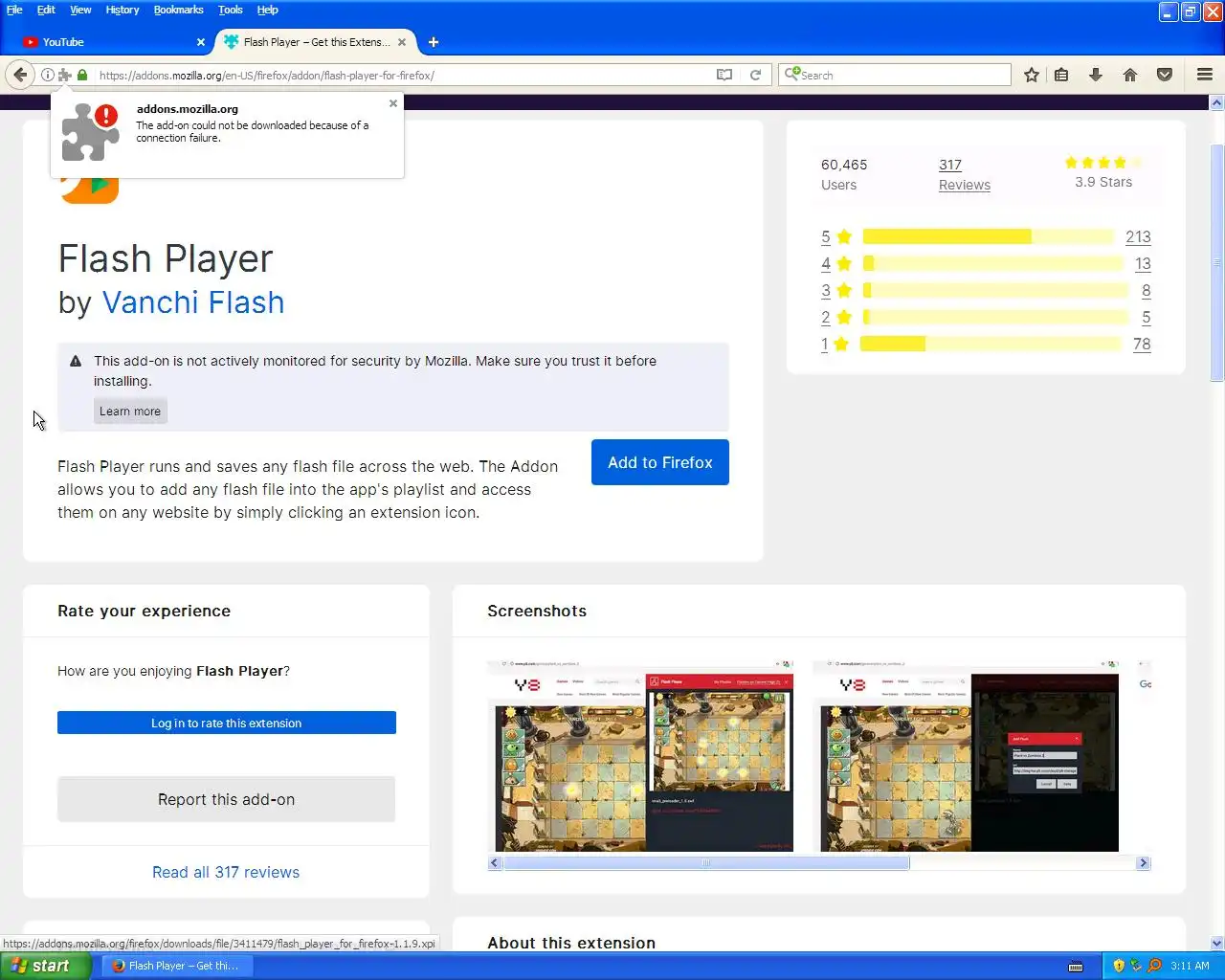This screenshot has width=1225, height=980.
Task: Open the Downloads arrow icon
Action: [x=1096, y=75]
